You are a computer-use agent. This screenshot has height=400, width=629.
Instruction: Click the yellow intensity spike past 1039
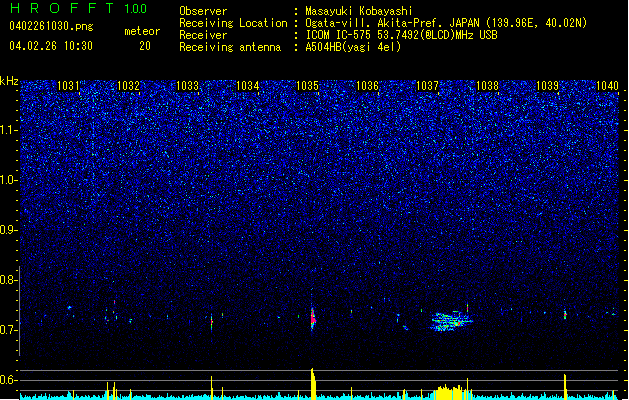pos(565,386)
